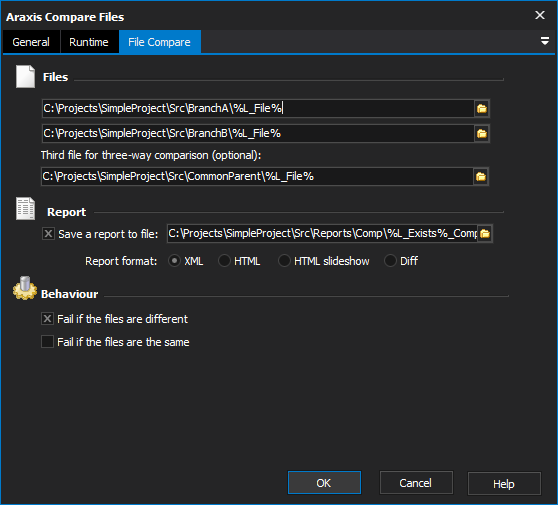558x505 pixels.
Task: Confirm with the OK button
Action: point(324,483)
